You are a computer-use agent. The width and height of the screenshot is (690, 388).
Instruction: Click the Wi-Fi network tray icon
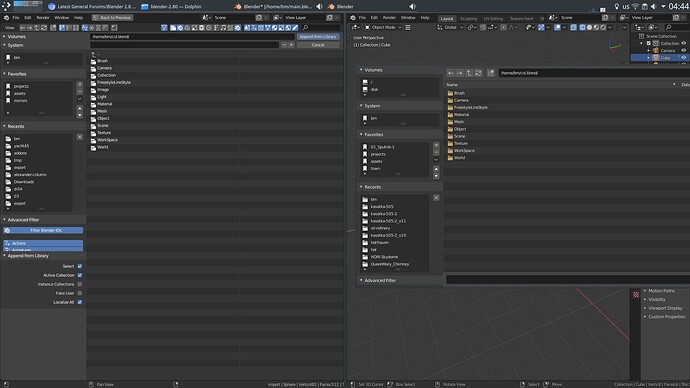635,7
